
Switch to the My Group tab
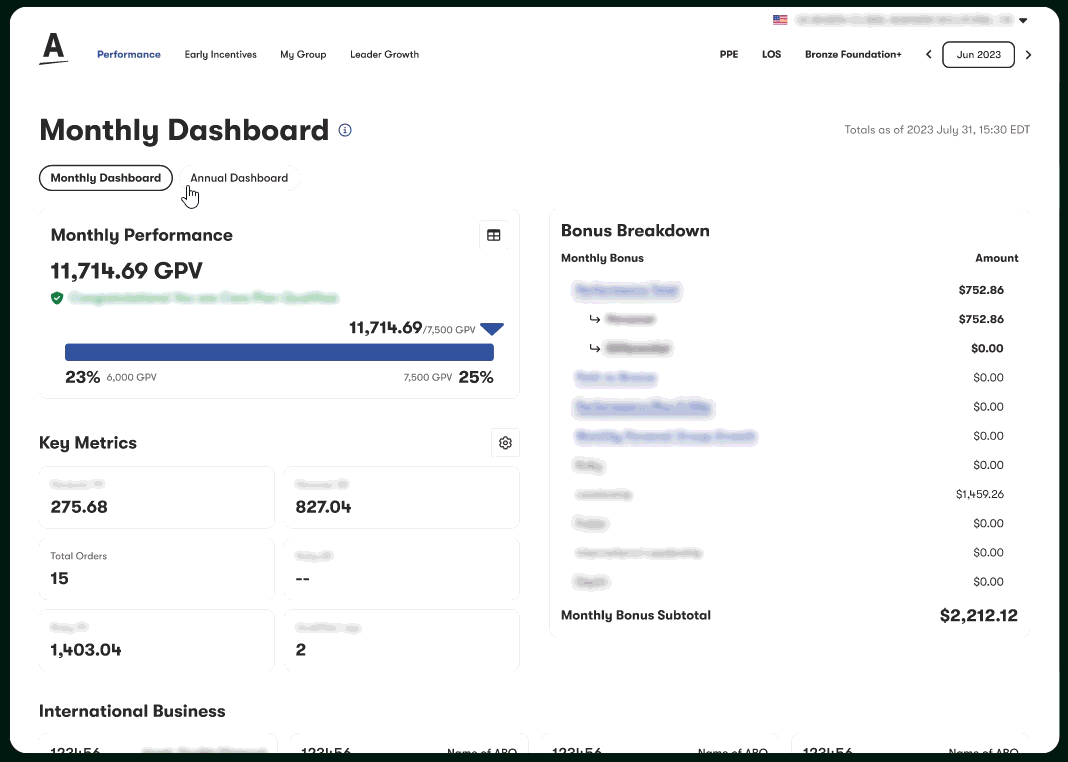303,55
